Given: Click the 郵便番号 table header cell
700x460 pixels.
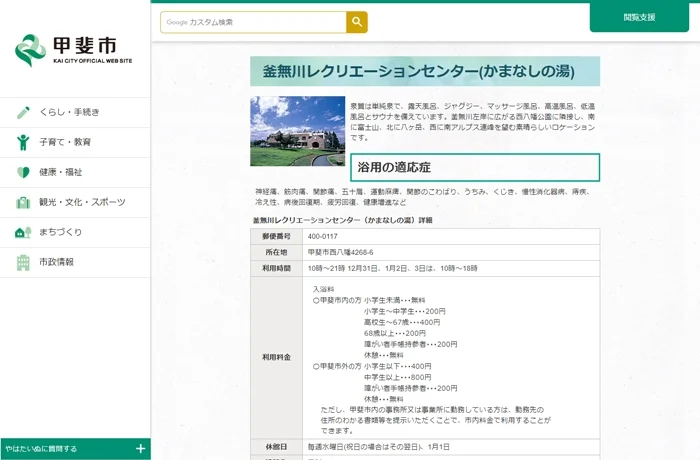Looking at the screenshot, I should [276, 236].
